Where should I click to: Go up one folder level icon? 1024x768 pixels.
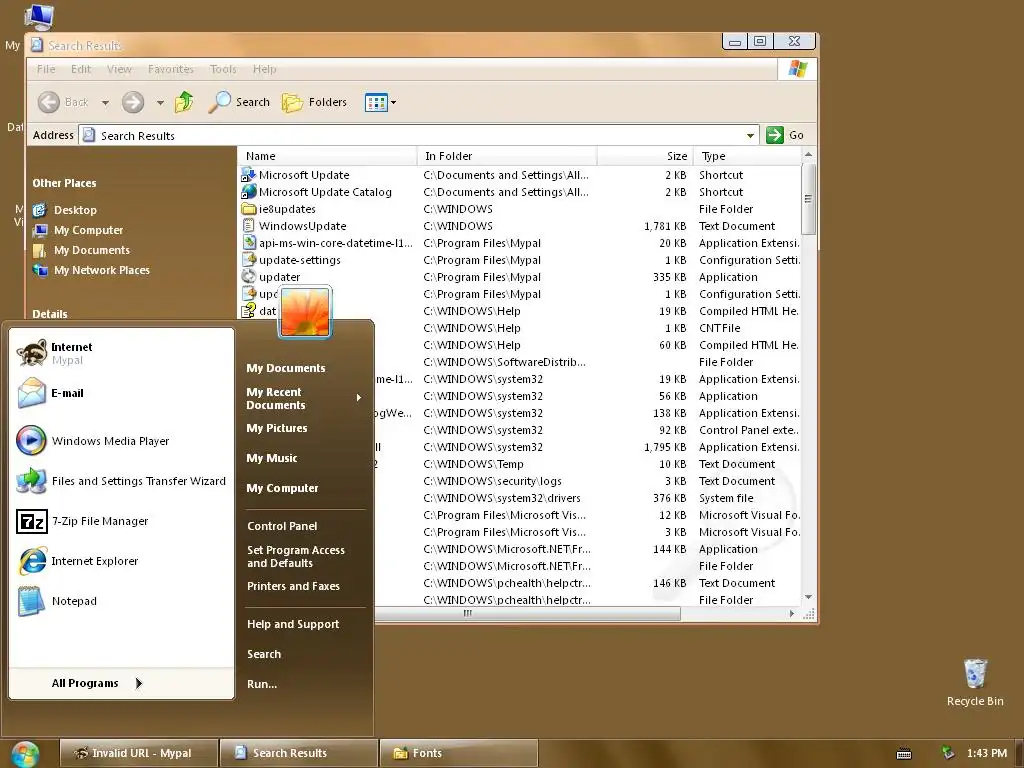click(x=184, y=102)
